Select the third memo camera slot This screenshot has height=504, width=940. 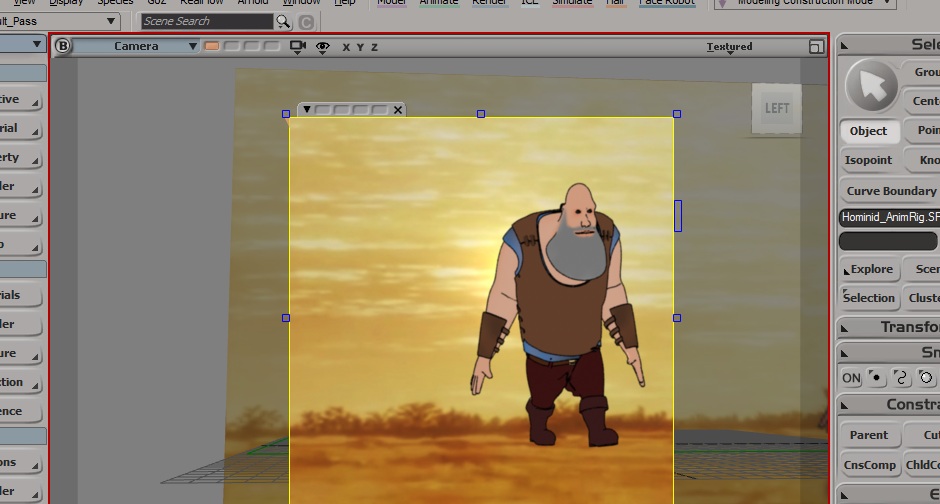coord(252,46)
